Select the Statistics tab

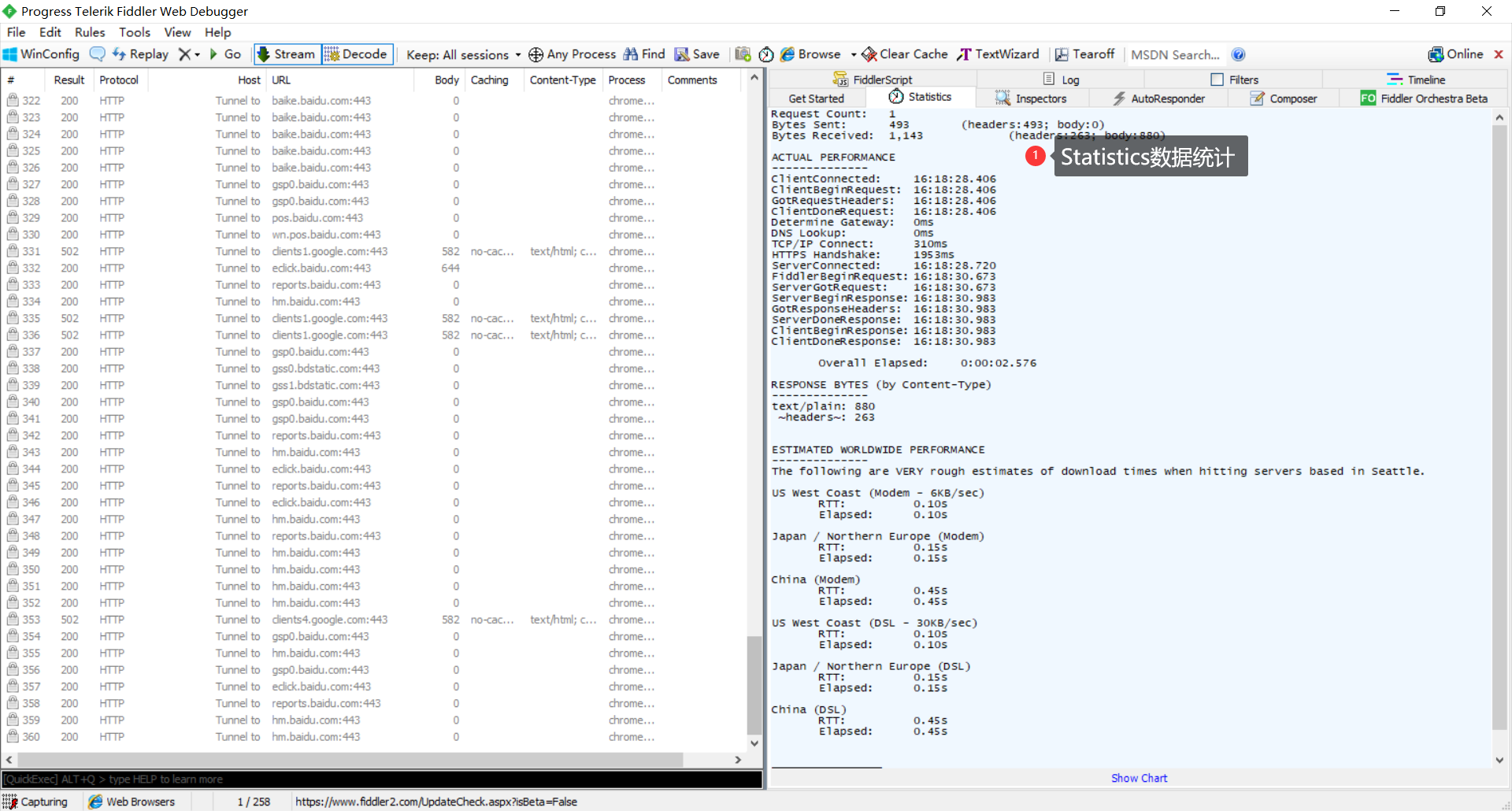[921, 97]
